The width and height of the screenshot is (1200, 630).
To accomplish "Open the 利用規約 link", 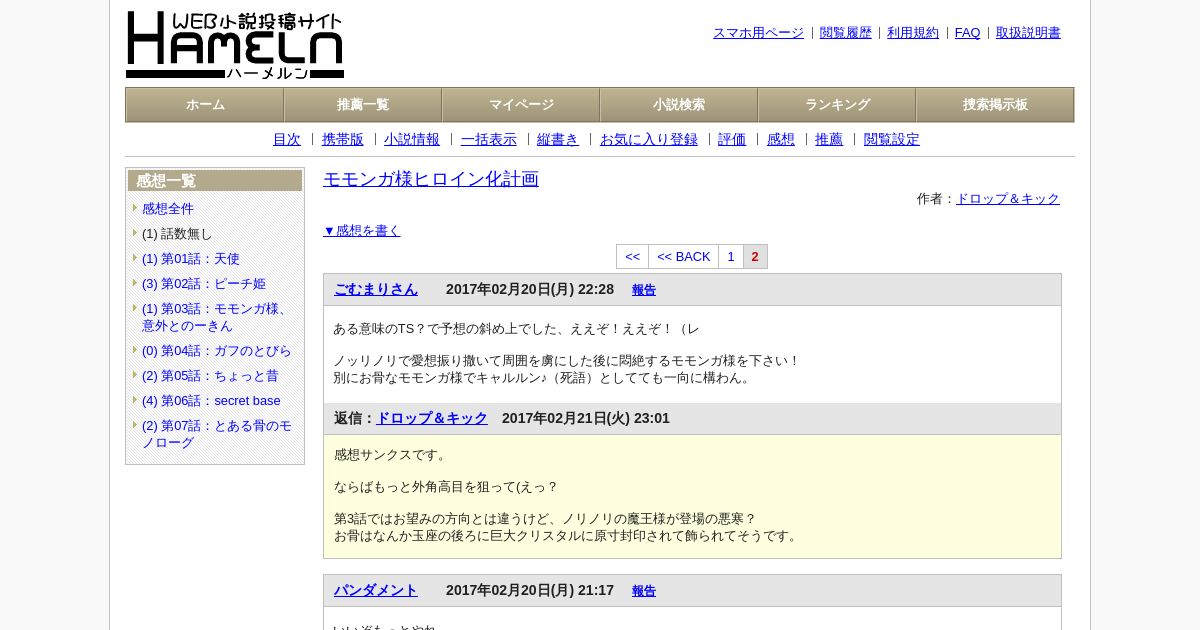I will point(913,33).
